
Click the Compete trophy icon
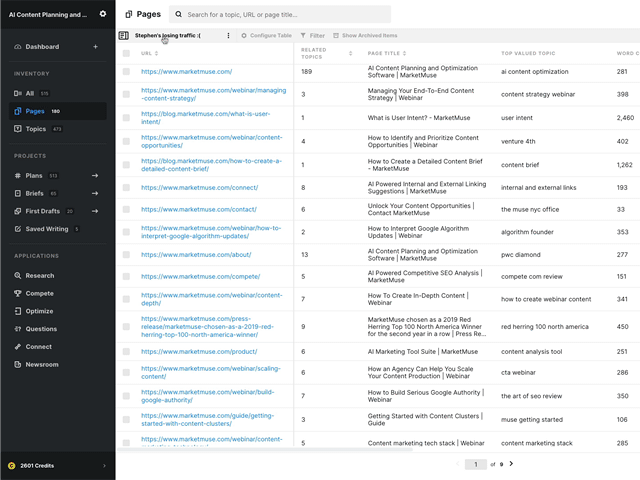(18, 293)
